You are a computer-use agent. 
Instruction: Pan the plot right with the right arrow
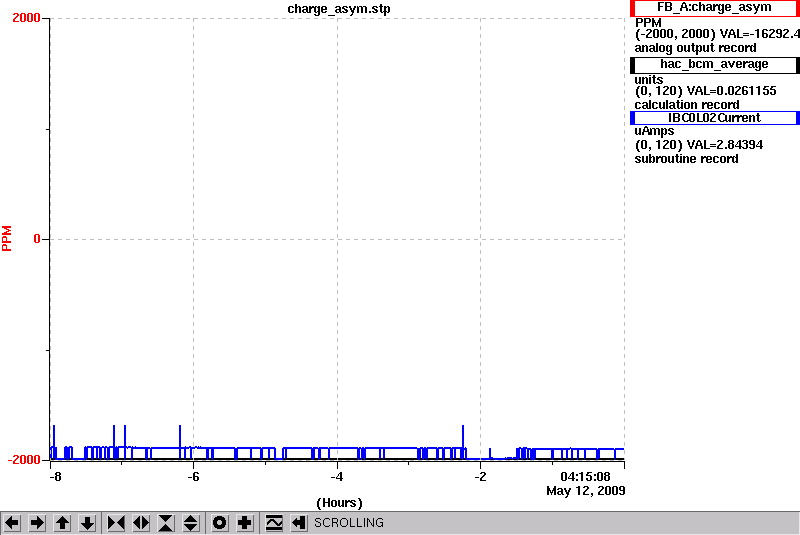click(37, 523)
